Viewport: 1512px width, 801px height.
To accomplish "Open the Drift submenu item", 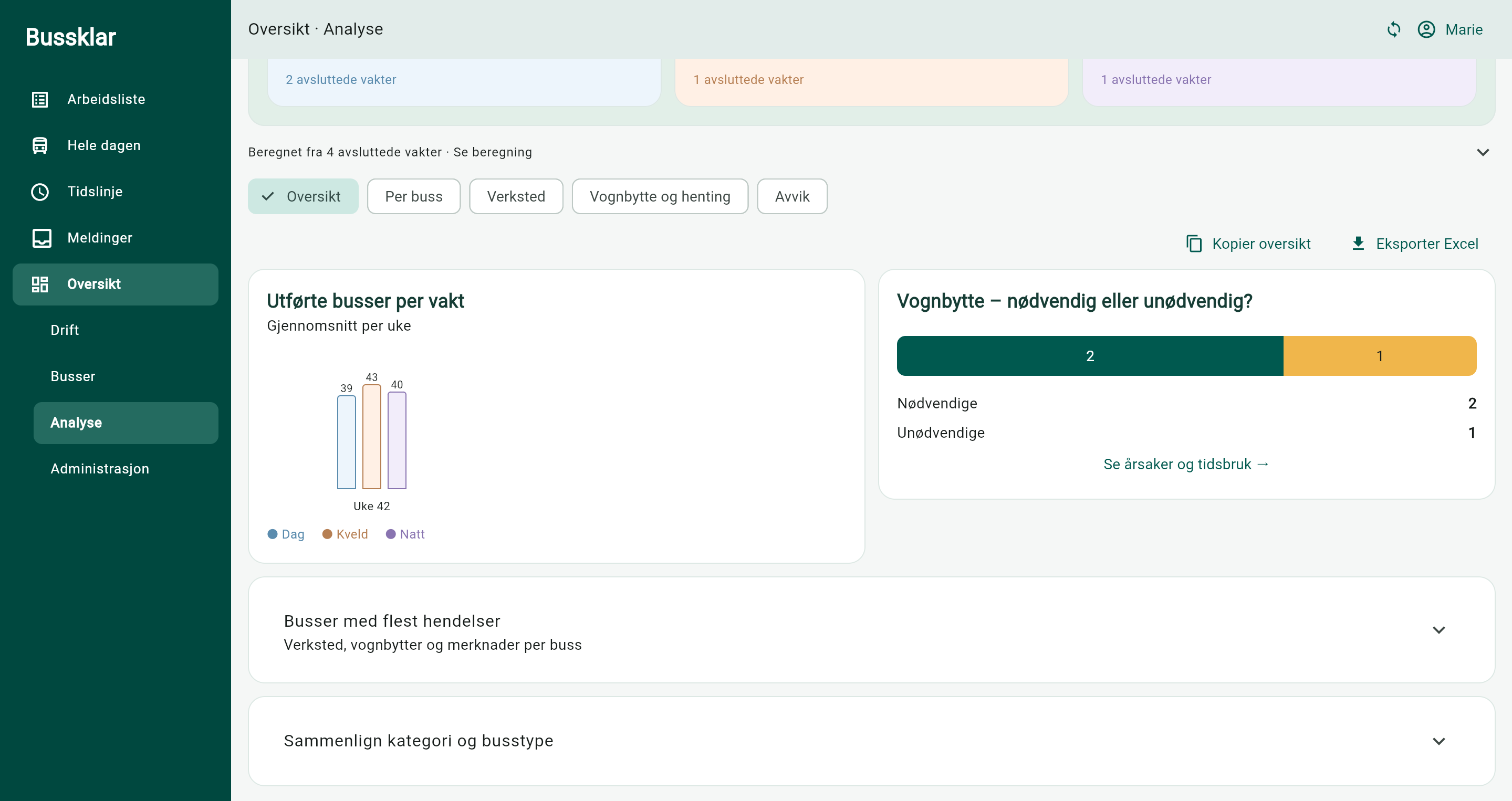I will tap(126, 330).
